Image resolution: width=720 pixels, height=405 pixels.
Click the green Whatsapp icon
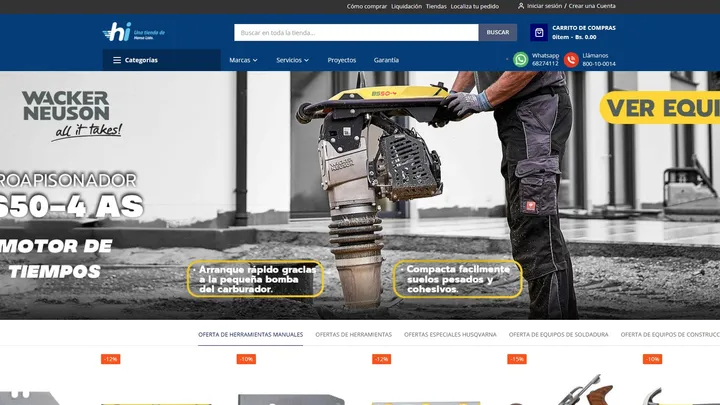point(521,60)
